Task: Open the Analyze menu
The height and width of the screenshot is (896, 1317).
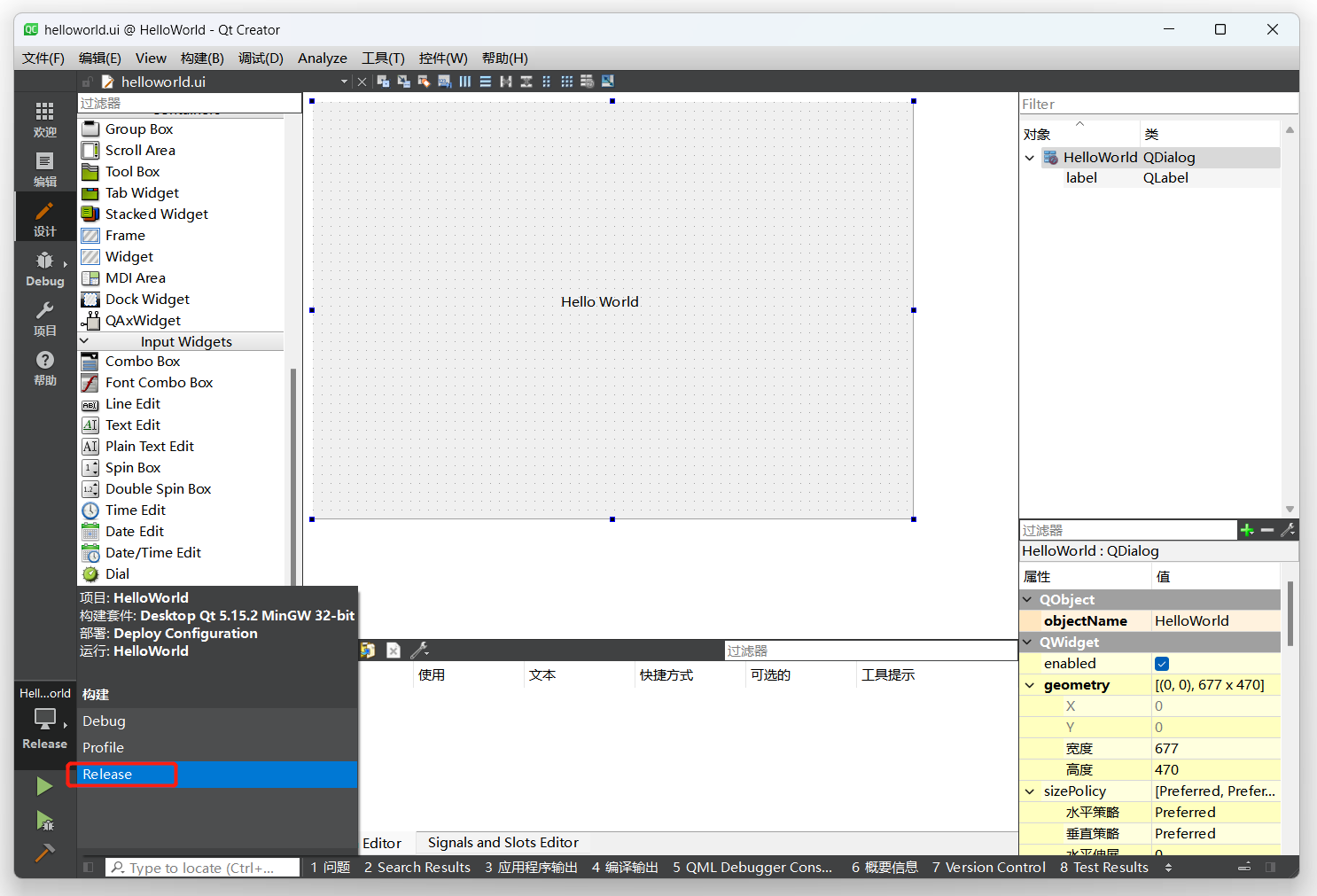Action: click(x=323, y=58)
